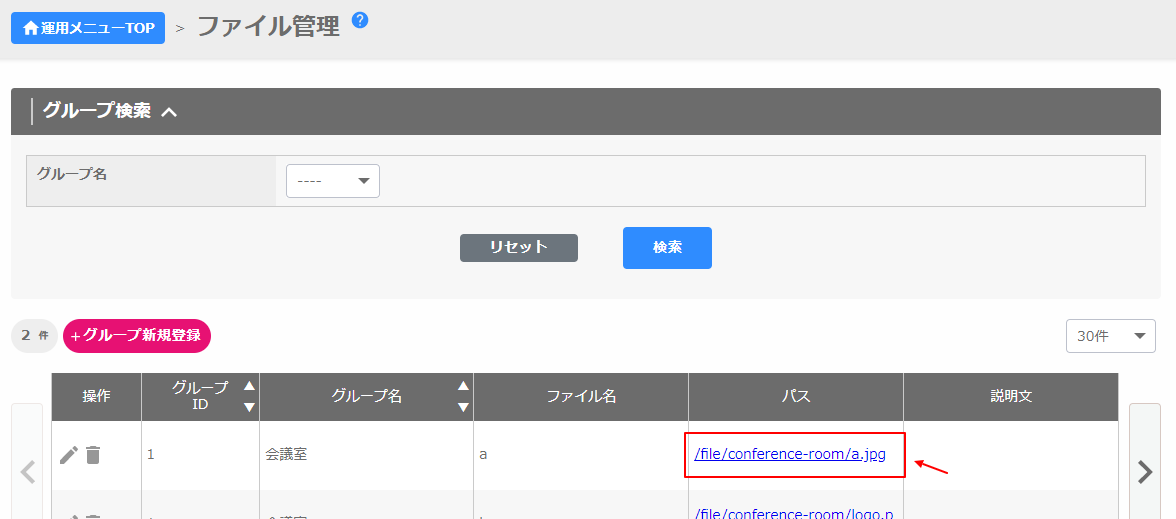
Task: Collapse the グループ検索 panel
Action: (169, 112)
